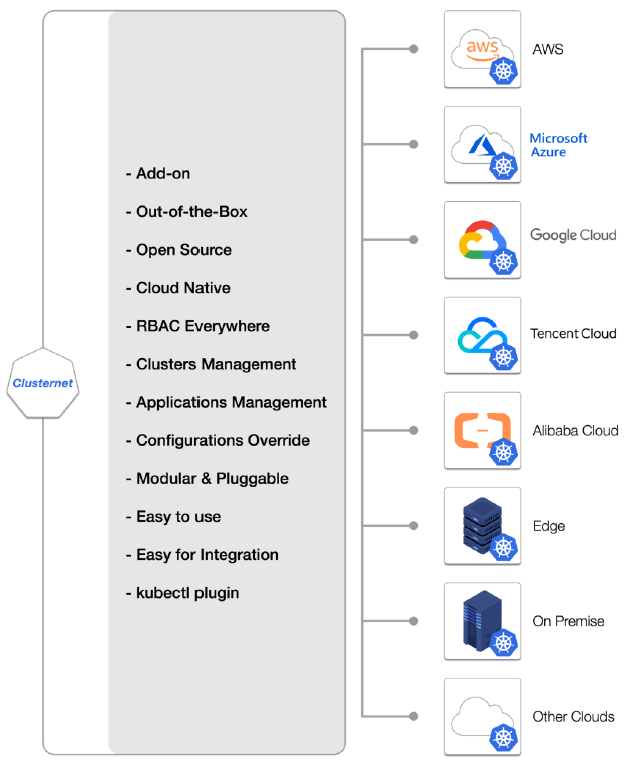Click the Google Cloud label
Viewport: 632px width, 769px height.
[573, 235]
